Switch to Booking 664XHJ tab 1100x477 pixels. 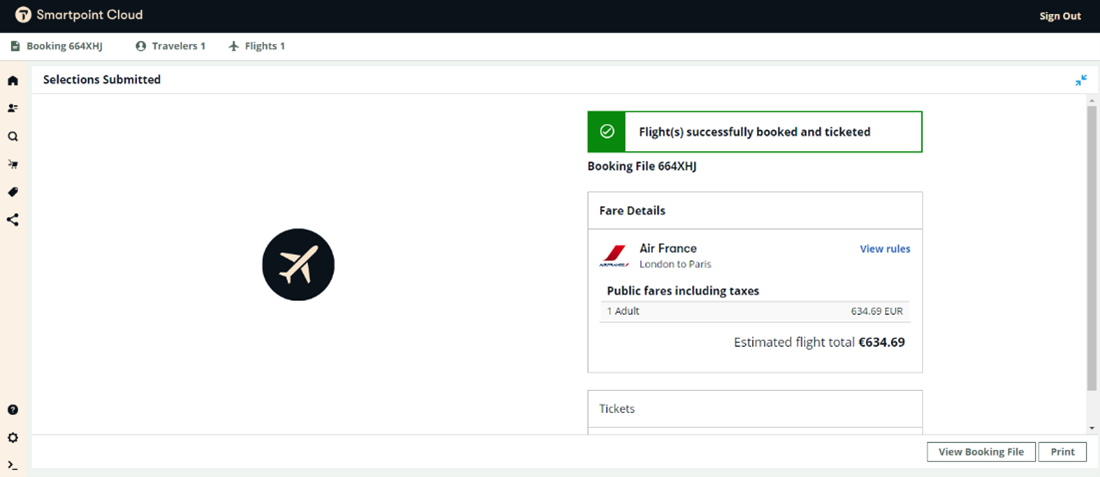[57, 46]
